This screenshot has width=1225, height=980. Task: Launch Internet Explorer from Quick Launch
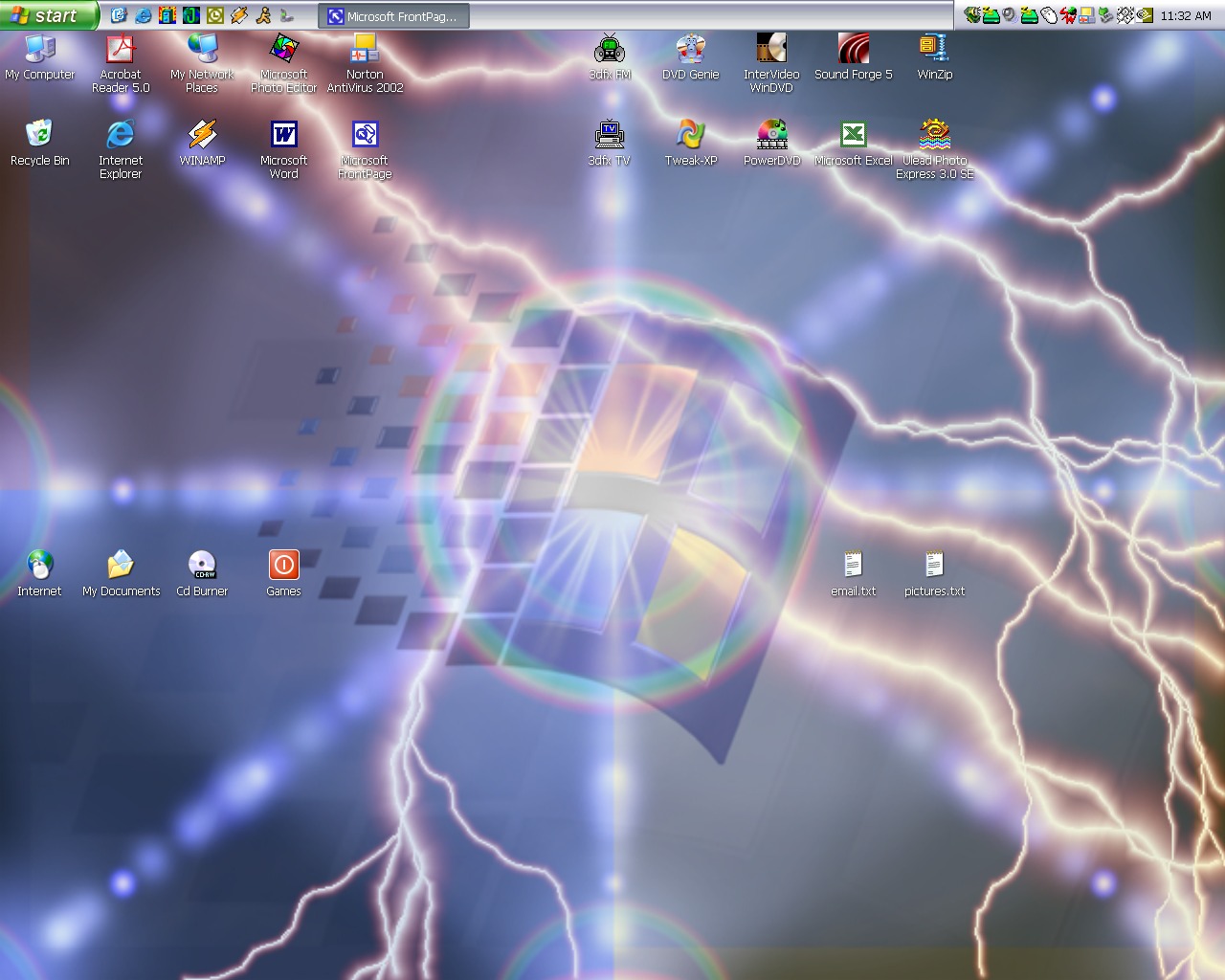coord(143,15)
